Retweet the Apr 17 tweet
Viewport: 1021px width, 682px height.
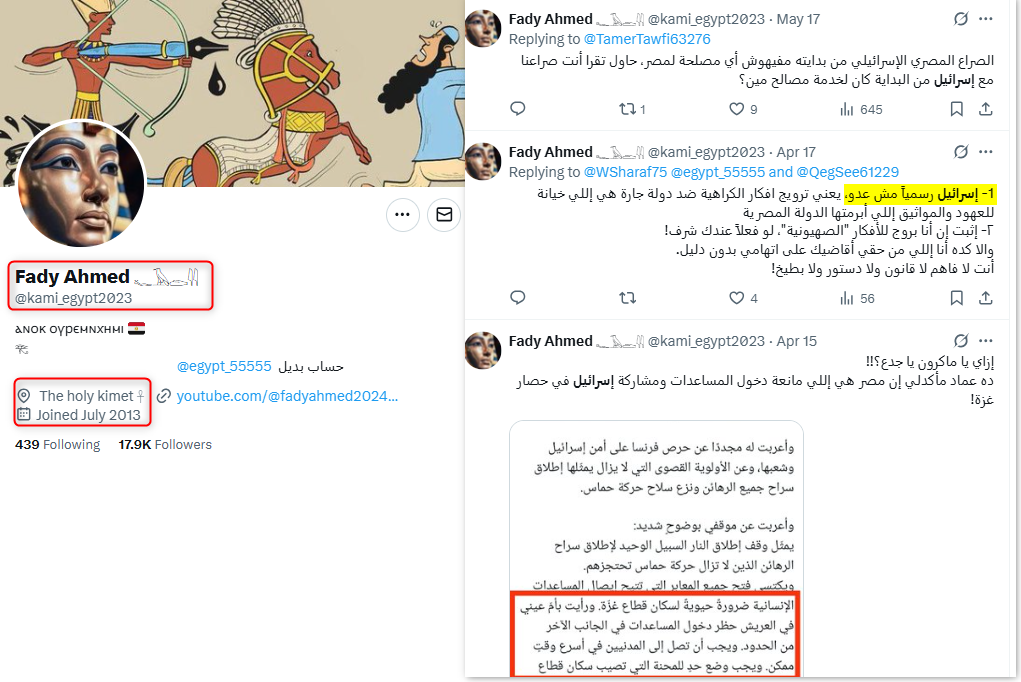point(628,298)
